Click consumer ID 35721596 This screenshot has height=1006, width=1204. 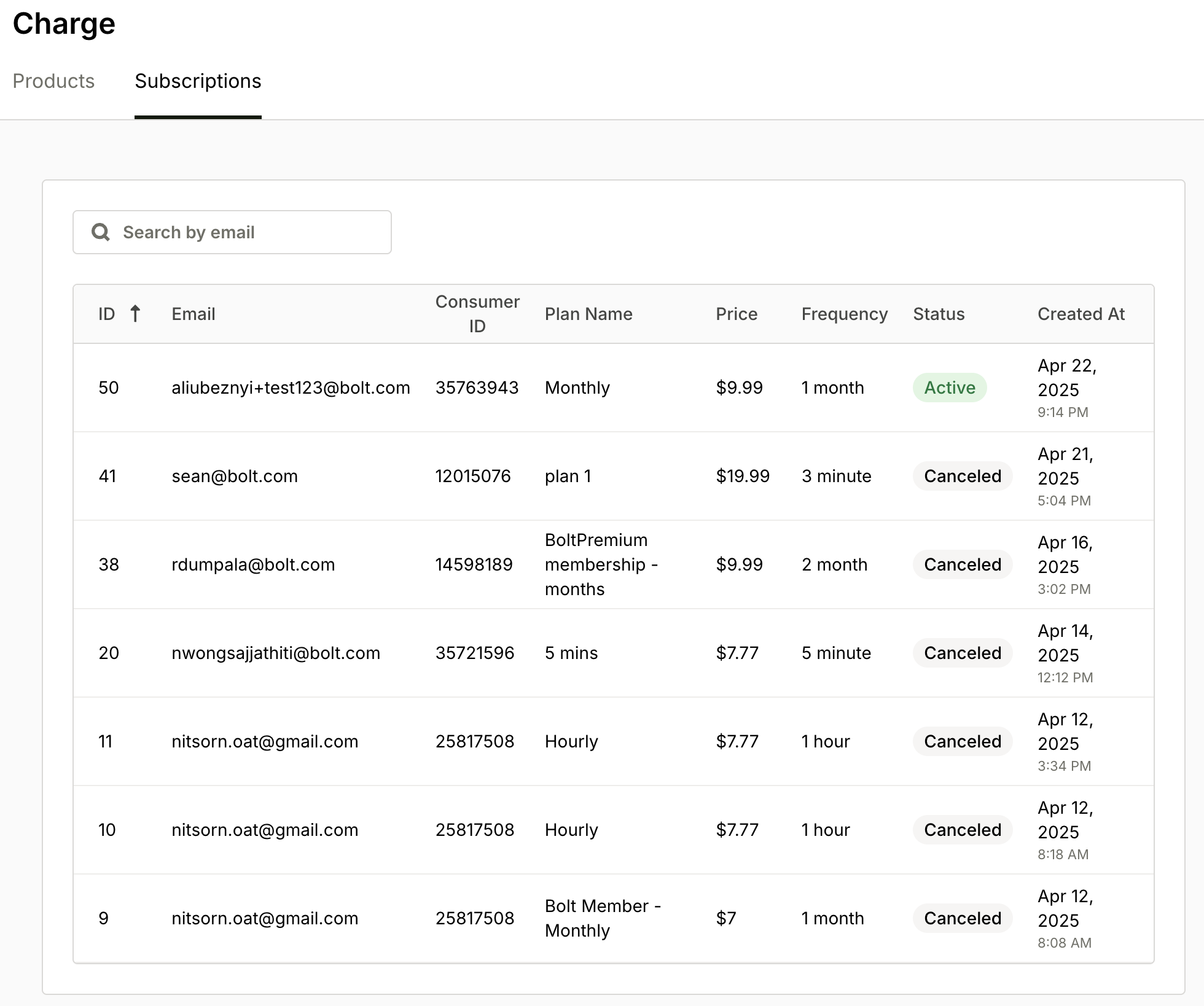475,653
